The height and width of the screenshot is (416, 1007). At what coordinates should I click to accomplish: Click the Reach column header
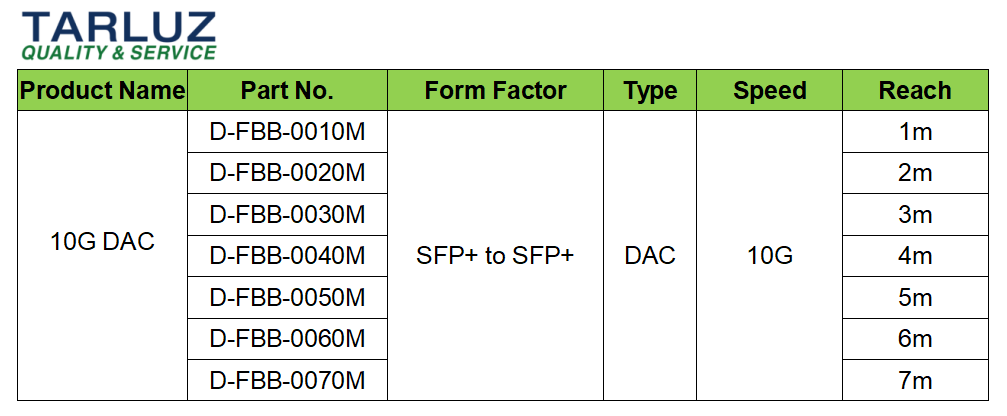914,91
